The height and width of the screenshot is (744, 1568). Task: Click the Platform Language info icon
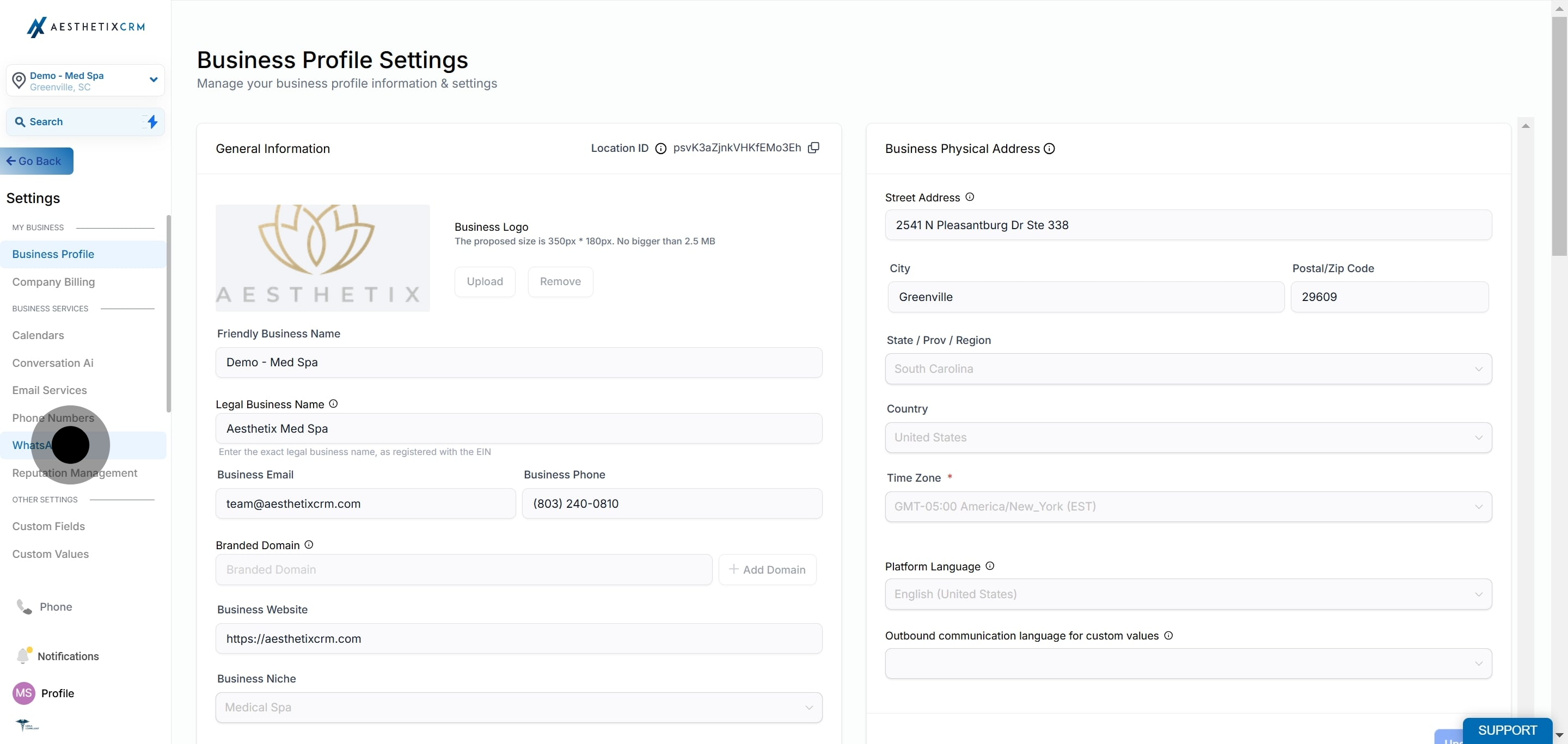tap(990, 567)
